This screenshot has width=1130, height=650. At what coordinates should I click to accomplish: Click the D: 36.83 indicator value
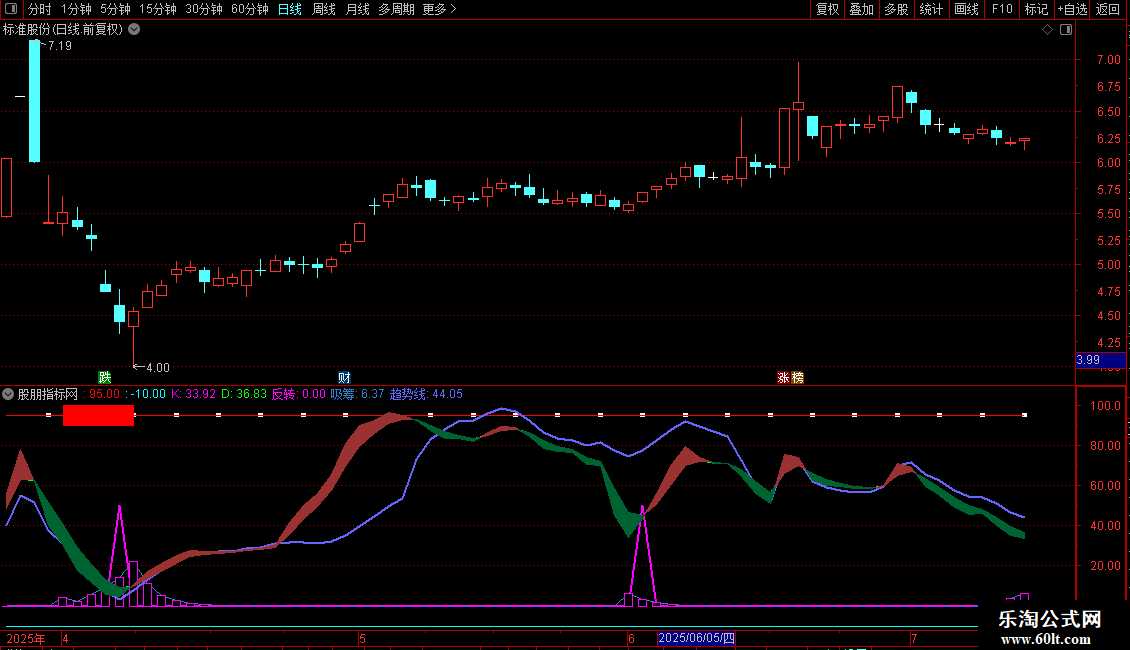(x=244, y=394)
